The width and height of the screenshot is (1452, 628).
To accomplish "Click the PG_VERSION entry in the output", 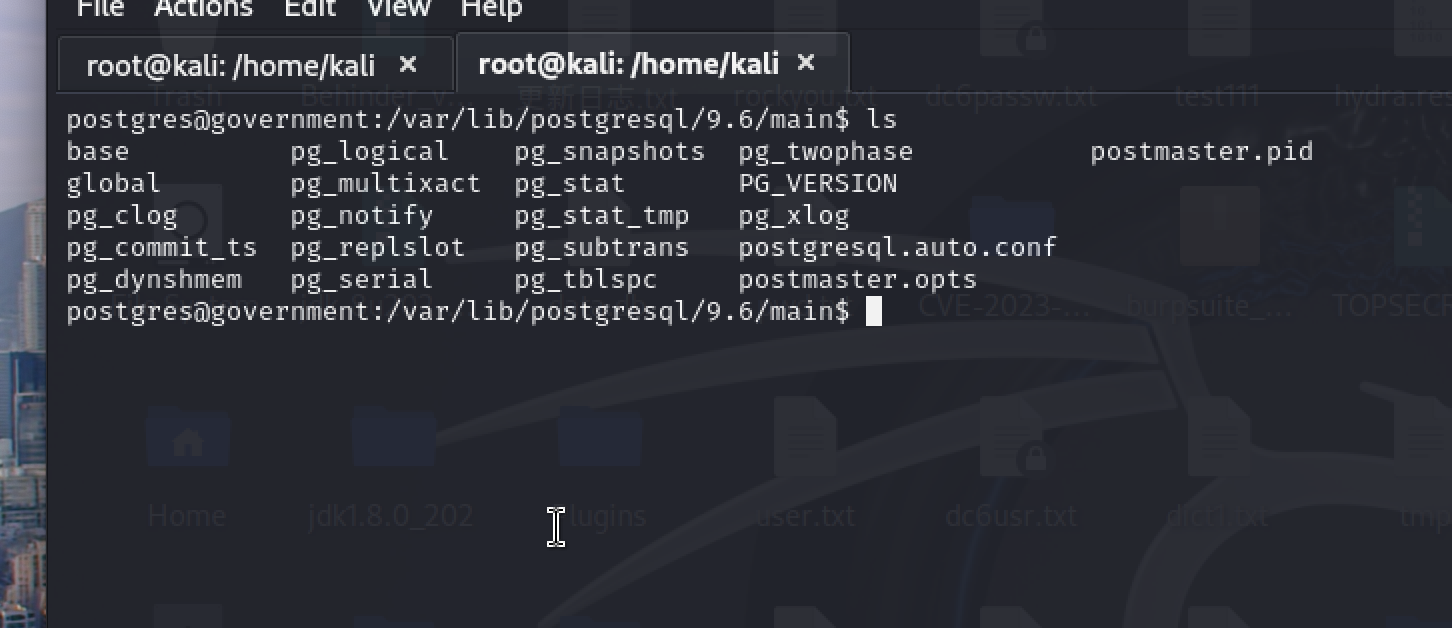I will (818, 184).
